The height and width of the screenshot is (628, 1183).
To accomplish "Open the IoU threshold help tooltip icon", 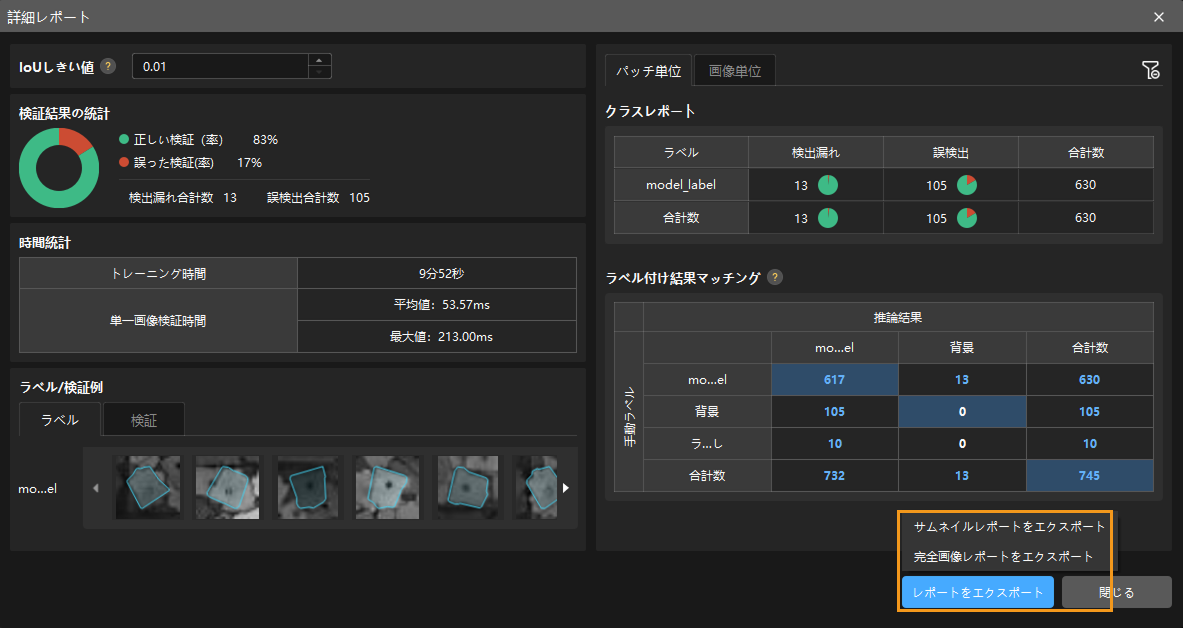I will [x=108, y=66].
